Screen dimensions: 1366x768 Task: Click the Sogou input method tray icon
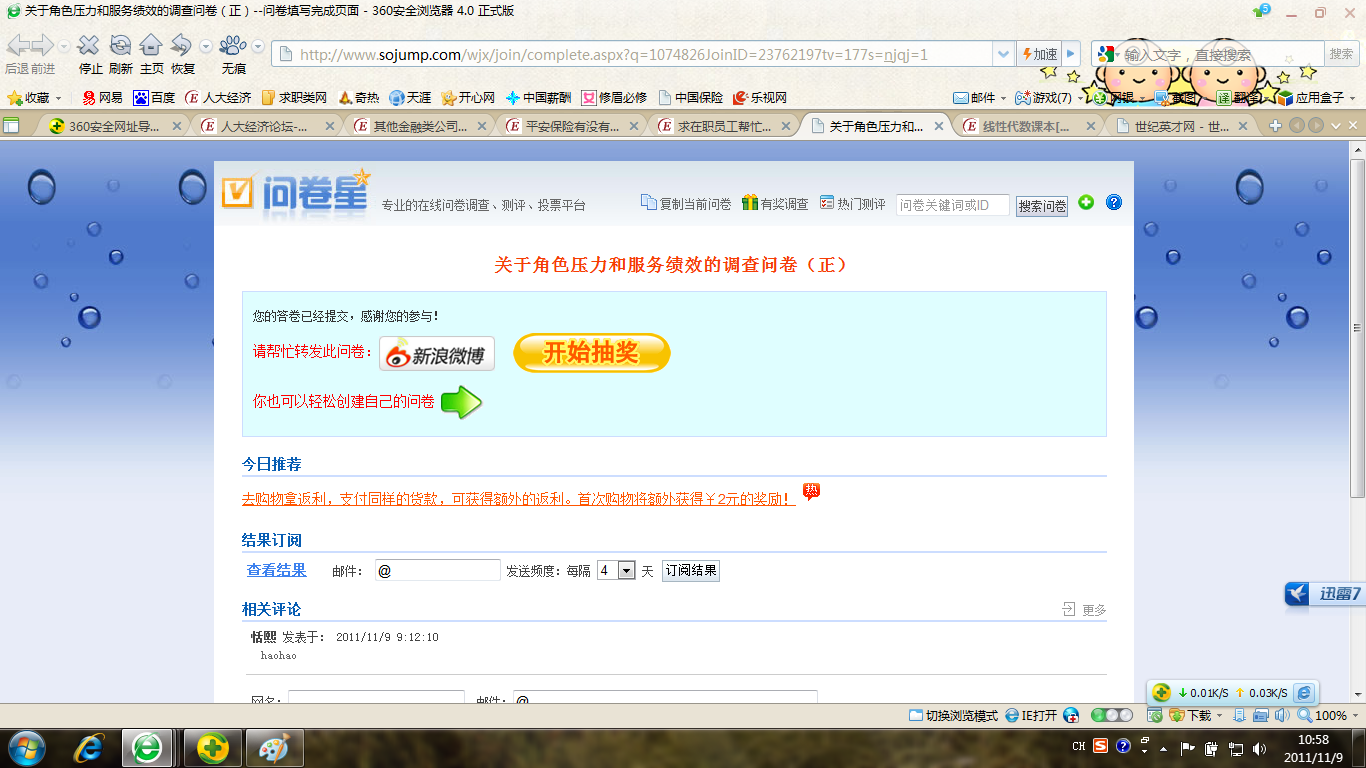click(1100, 746)
